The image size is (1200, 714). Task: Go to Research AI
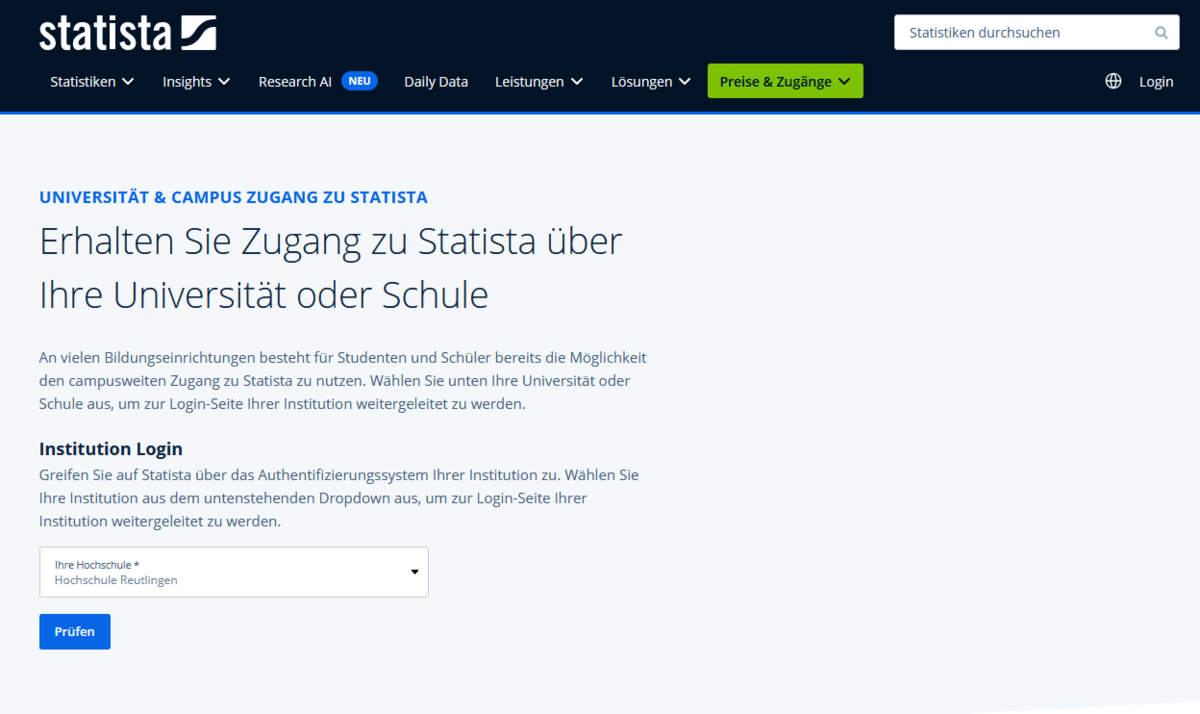point(295,82)
